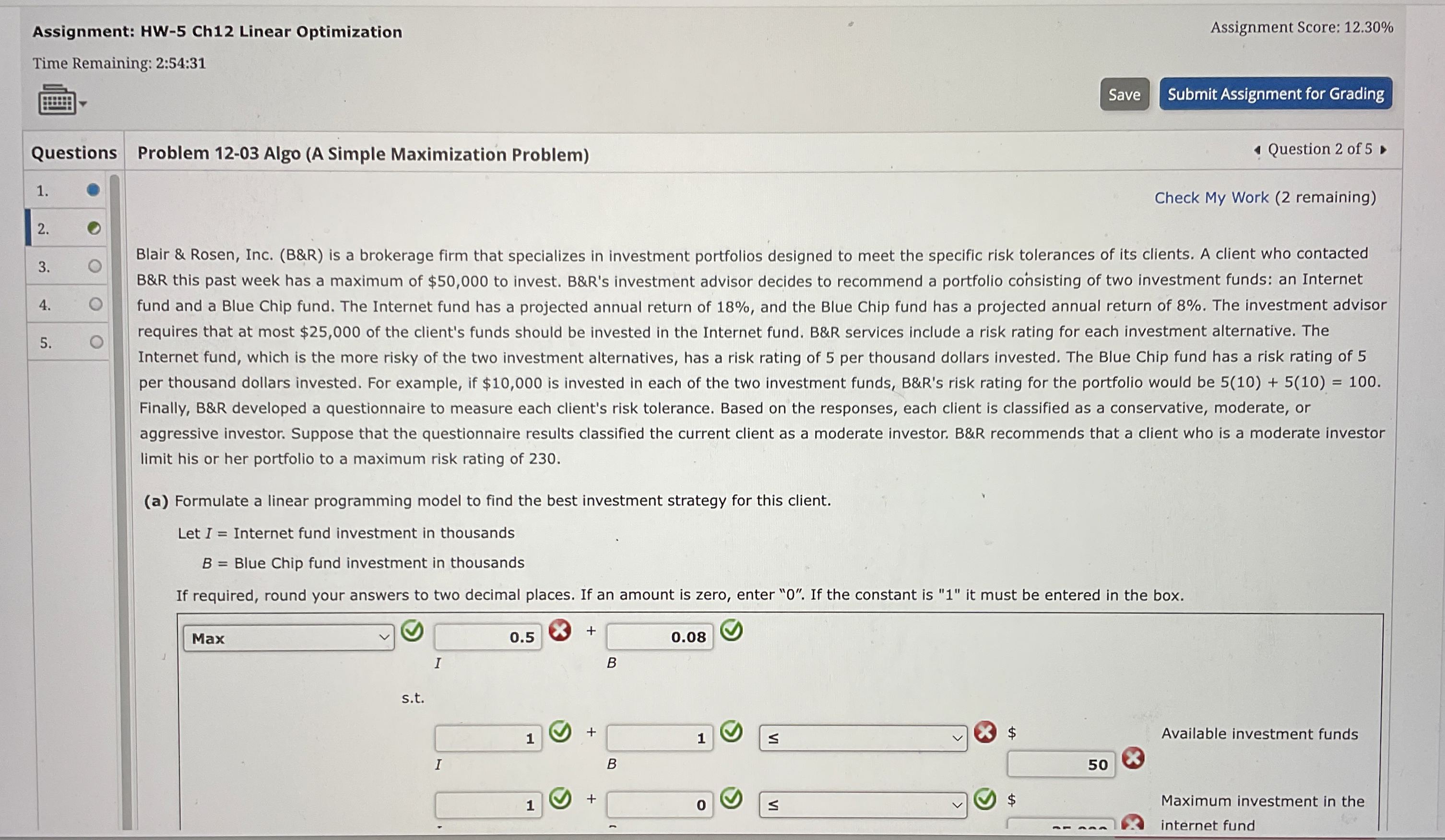
Task: Open the on-screen keyboard icon
Action: pyautogui.click(x=57, y=100)
